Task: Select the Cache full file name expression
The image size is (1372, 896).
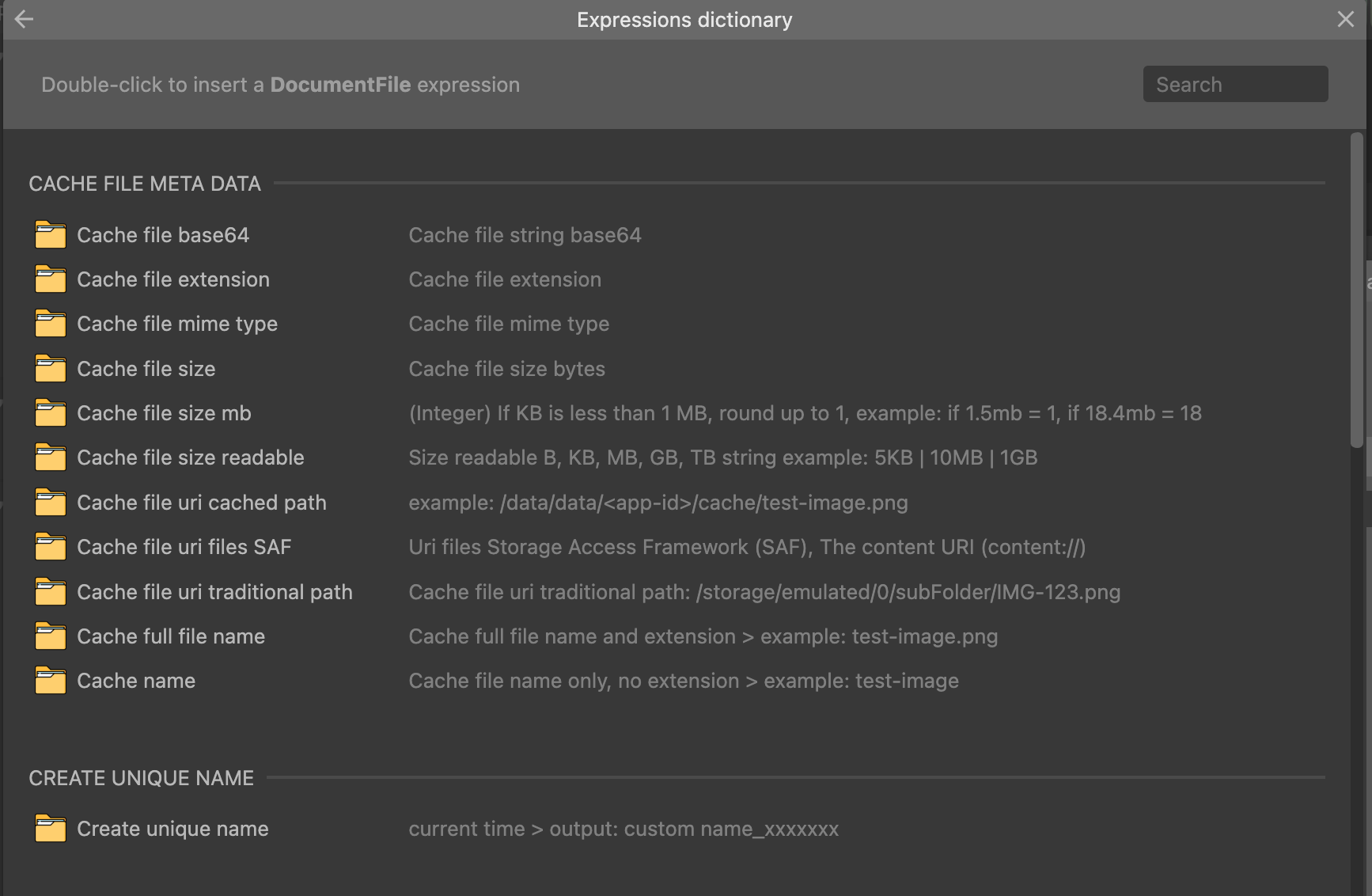Action: [171, 636]
